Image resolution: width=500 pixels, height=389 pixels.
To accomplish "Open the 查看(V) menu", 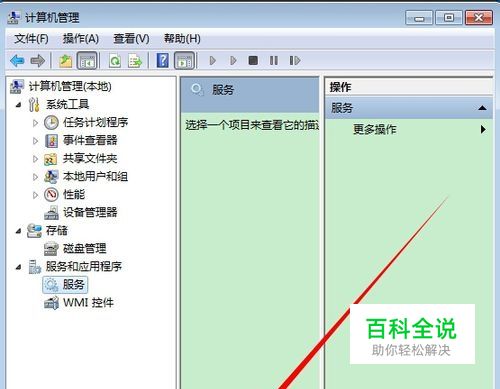I will pos(131,39).
